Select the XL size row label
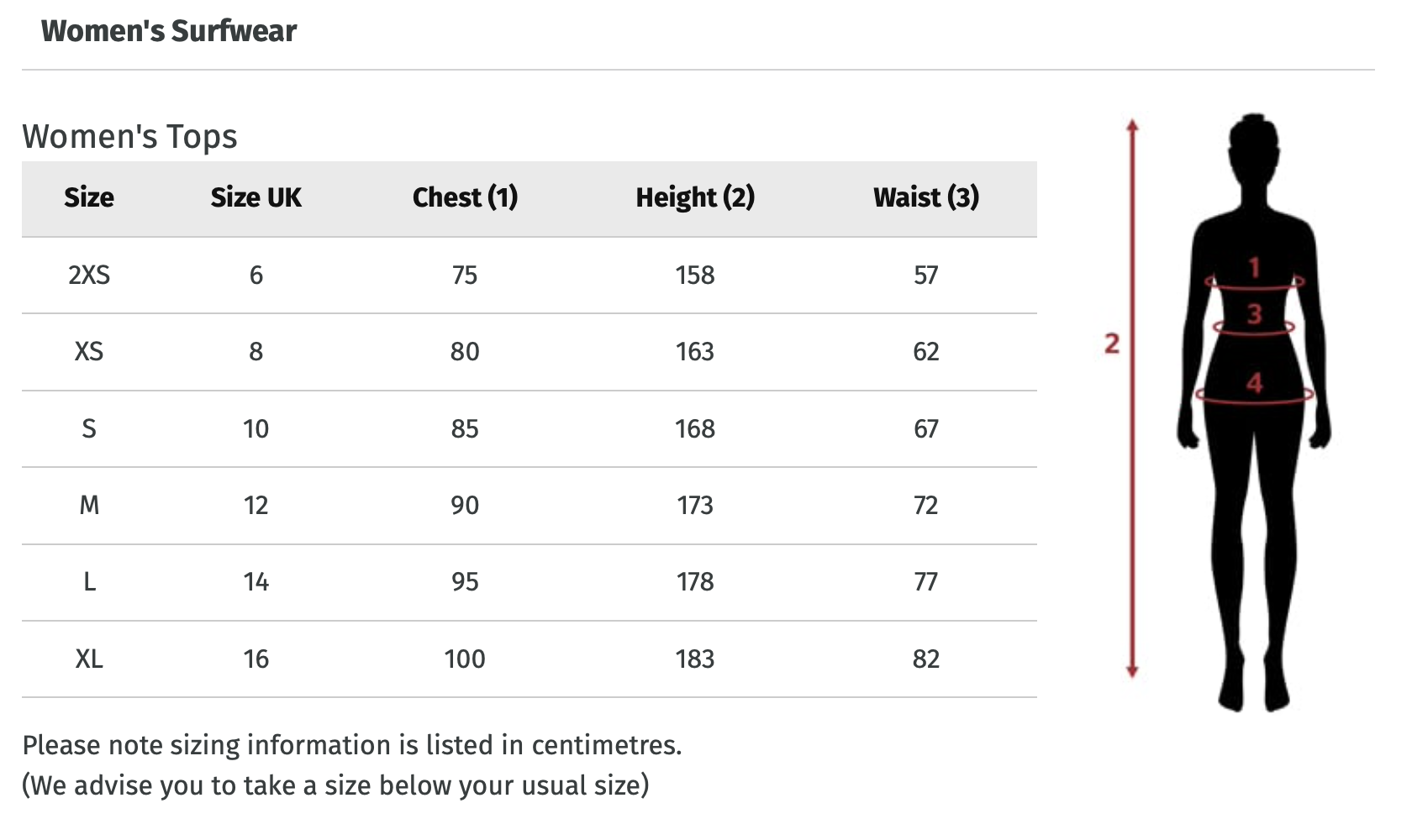The image size is (1412, 840). click(89, 659)
